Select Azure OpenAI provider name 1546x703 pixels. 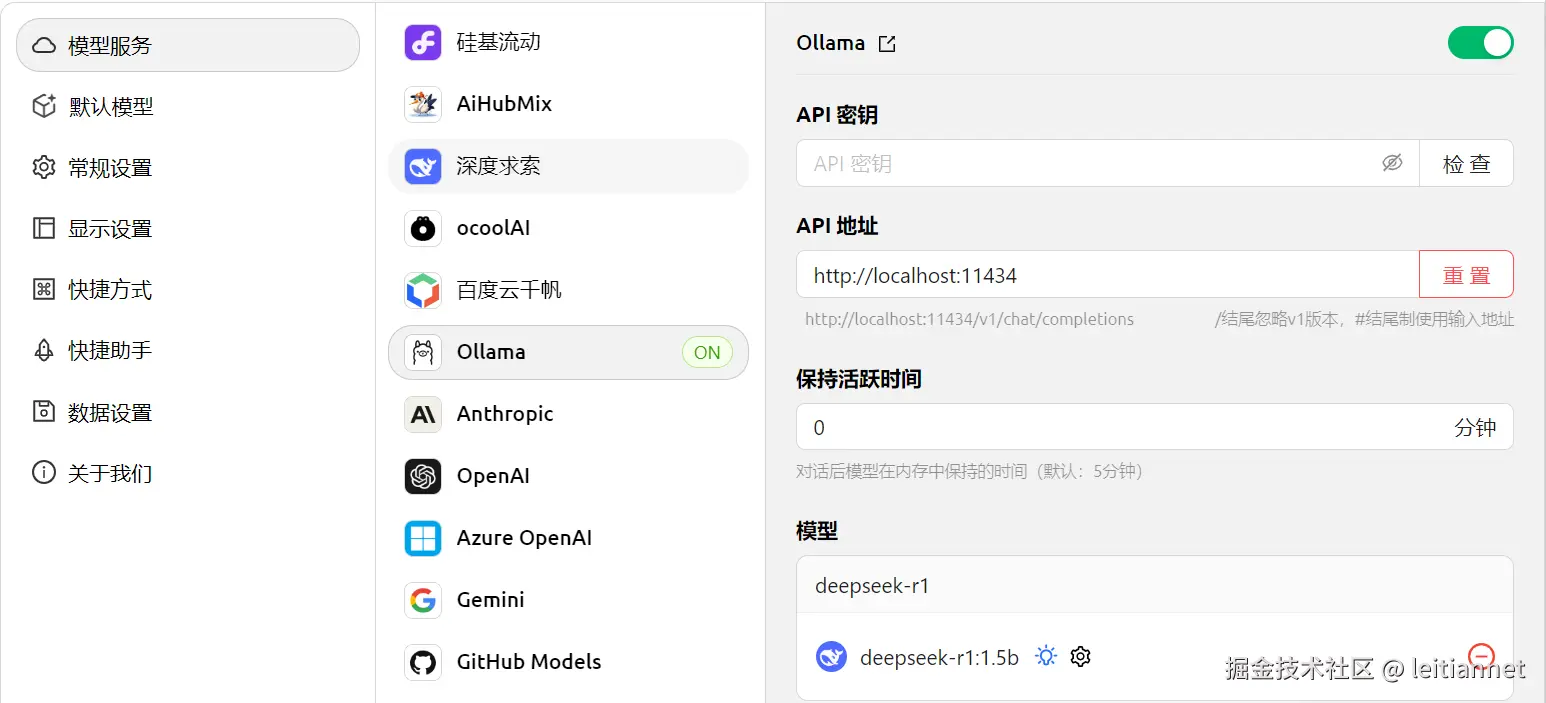(524, 538)
